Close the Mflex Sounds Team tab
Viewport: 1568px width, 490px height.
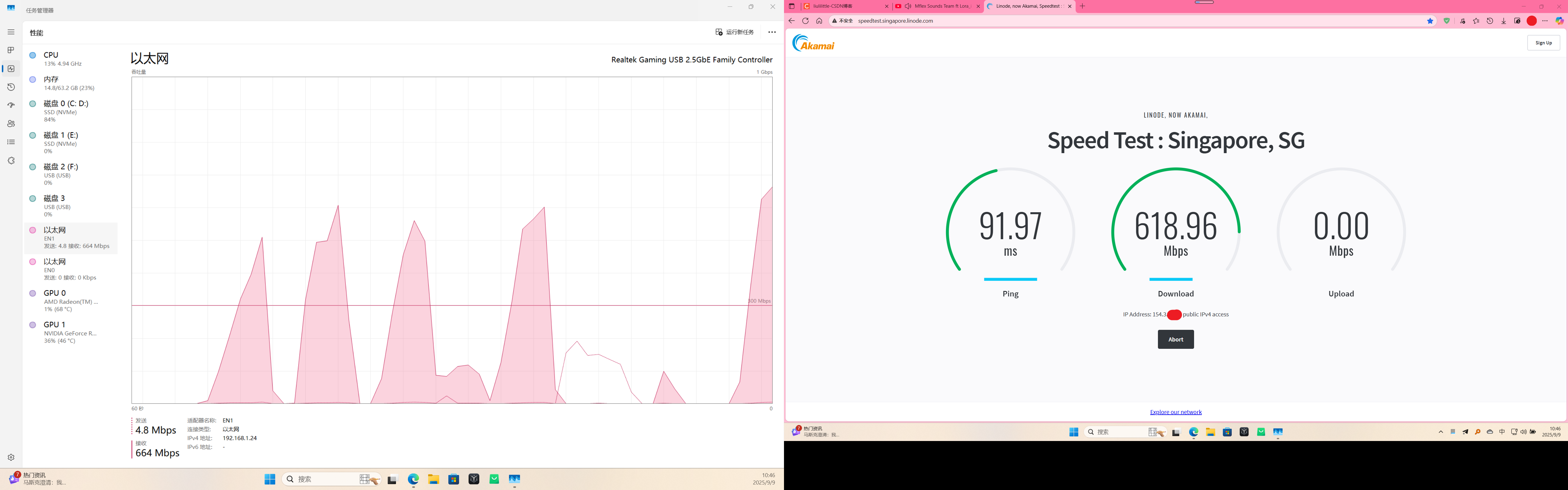(x=978, y=6)
